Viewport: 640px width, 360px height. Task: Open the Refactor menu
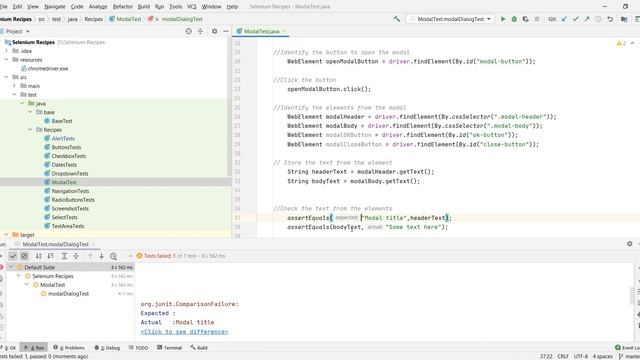[122, 7]
